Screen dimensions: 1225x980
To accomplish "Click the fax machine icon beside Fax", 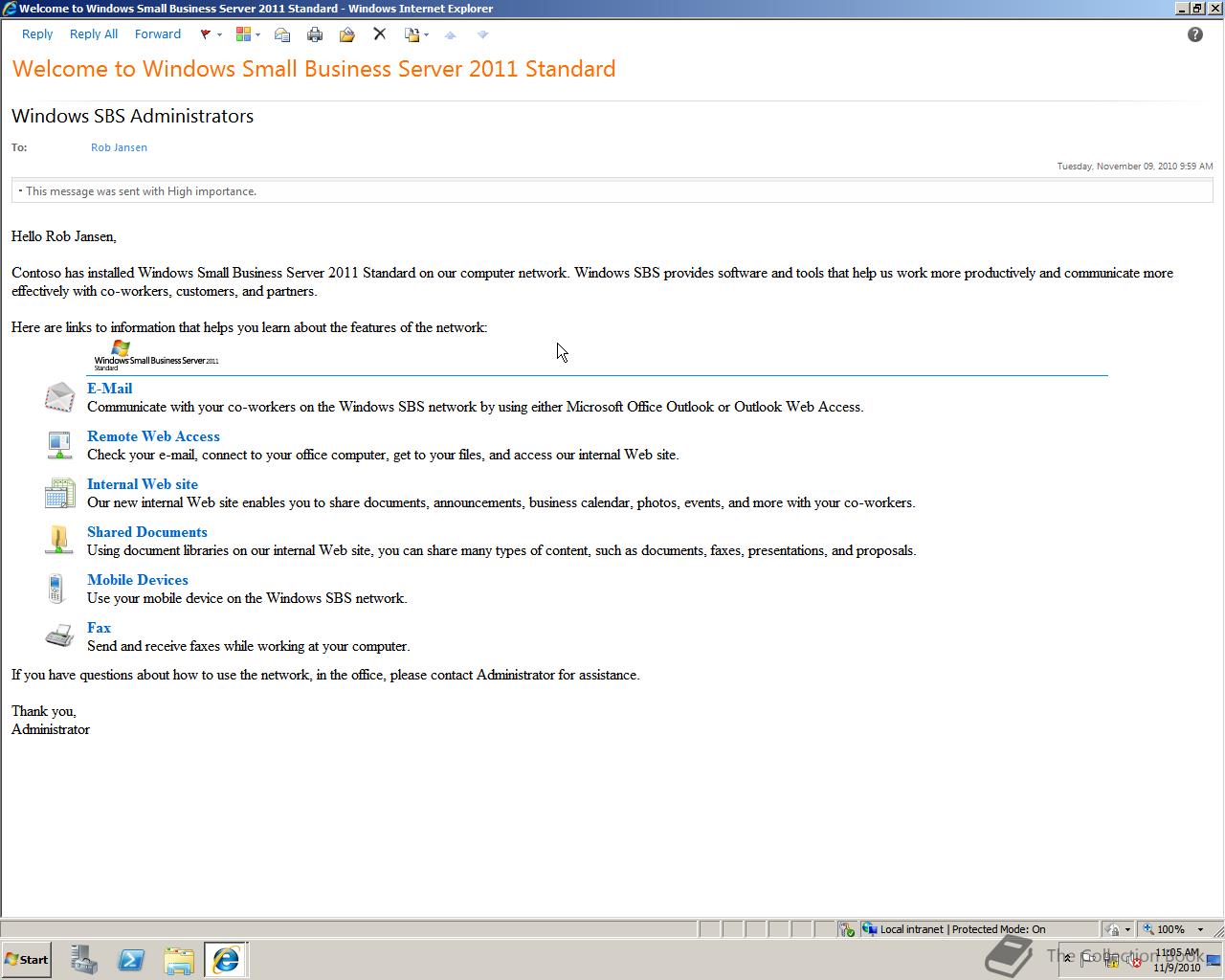I will (x=59, y=635).
